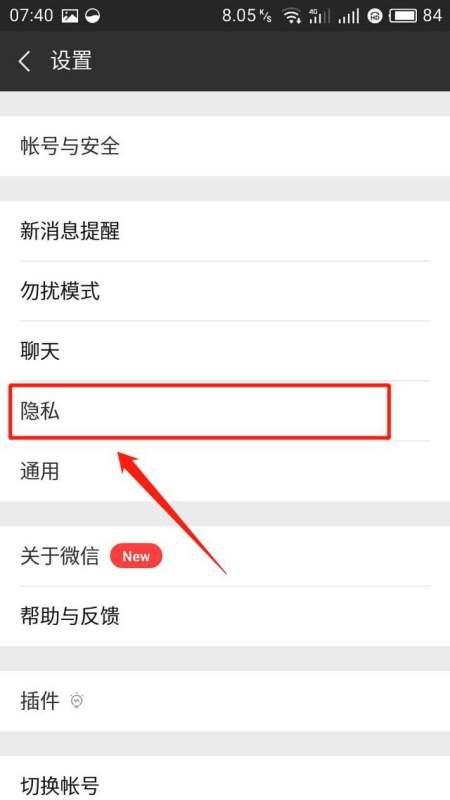Open 关于微信 page
The image size is (450, 800).
point(225,556)
